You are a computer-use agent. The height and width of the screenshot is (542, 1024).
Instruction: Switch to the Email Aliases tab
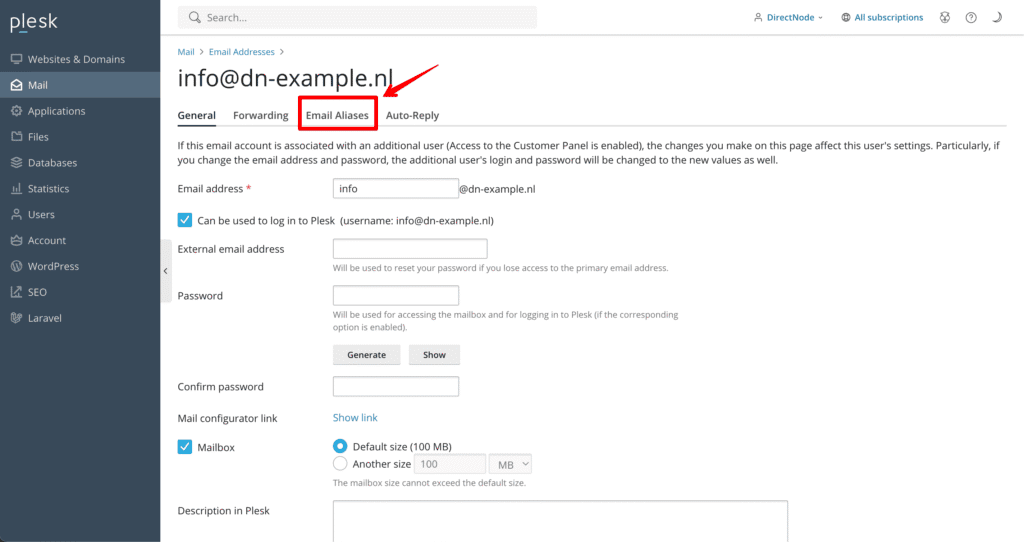[337, 116]
